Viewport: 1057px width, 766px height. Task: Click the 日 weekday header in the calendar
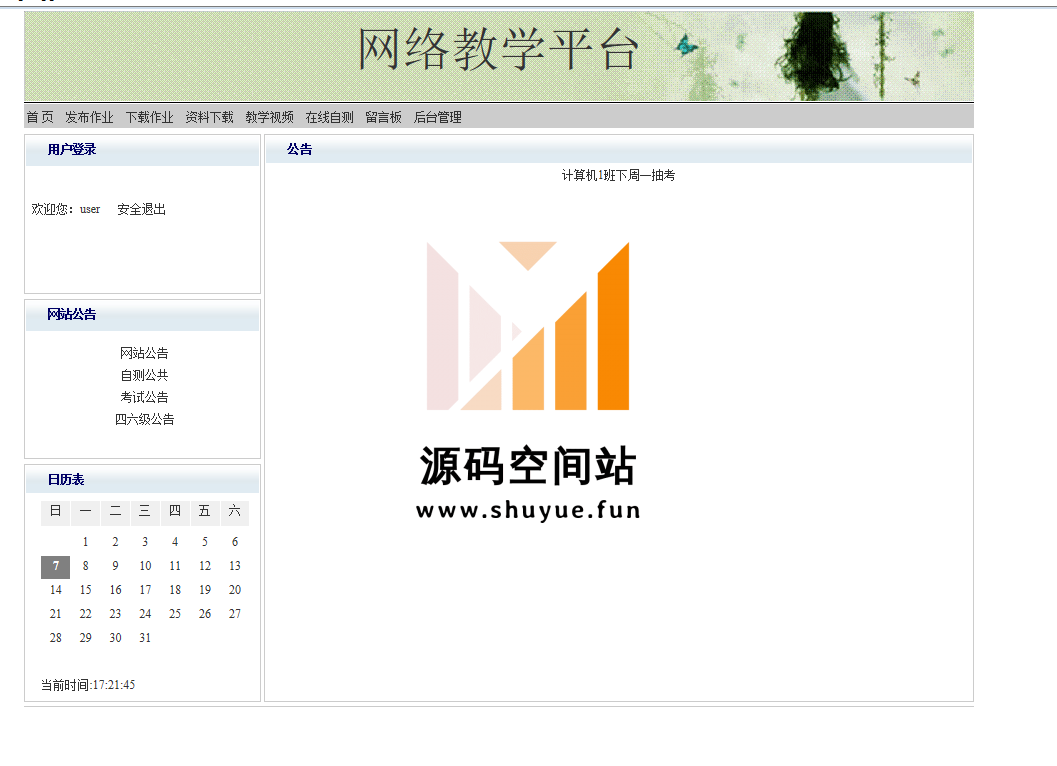[x=55, y=511]
